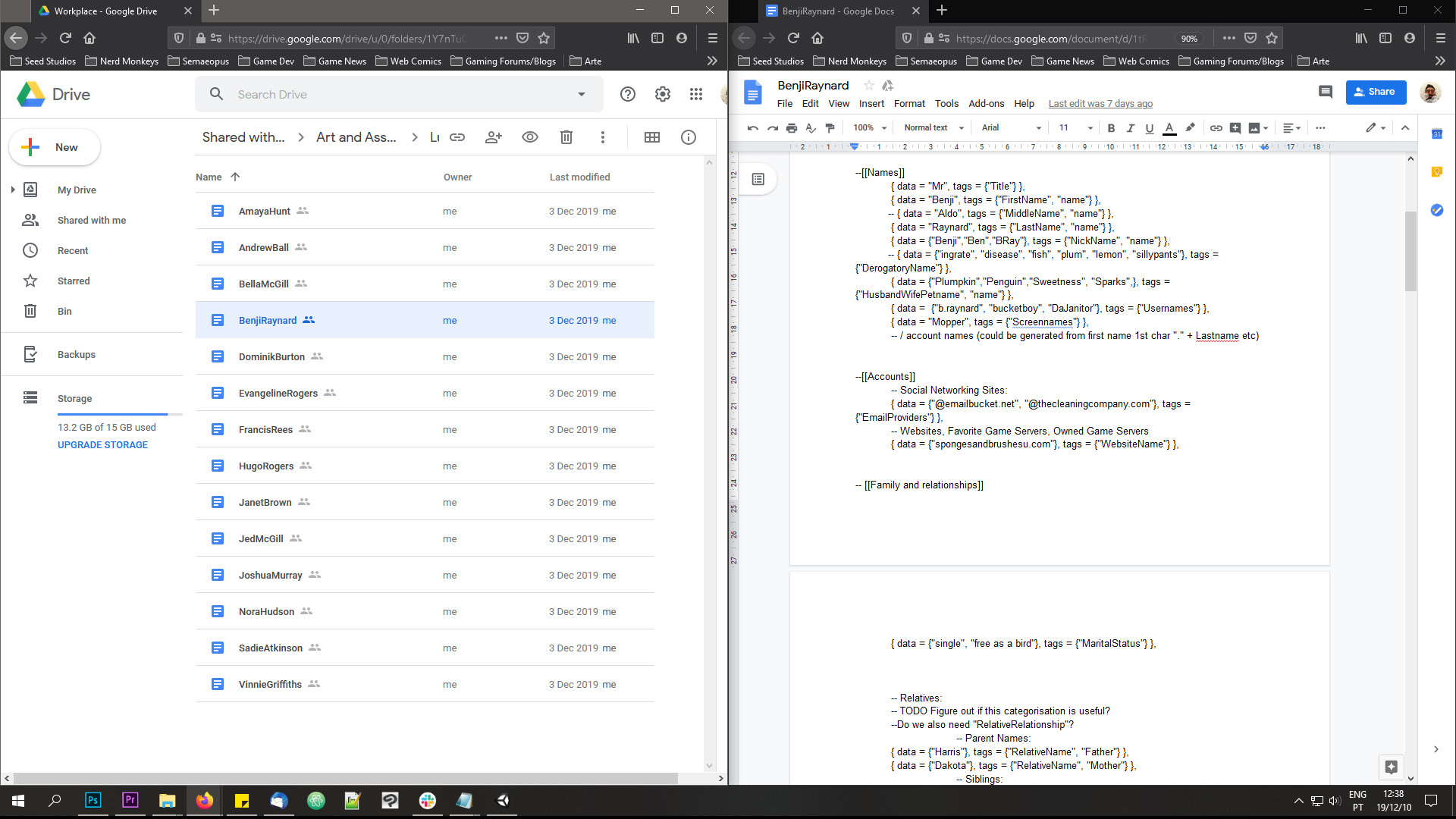Click the Shared with... breadcrumb
1456x819 pixels.
coord(243,137)
